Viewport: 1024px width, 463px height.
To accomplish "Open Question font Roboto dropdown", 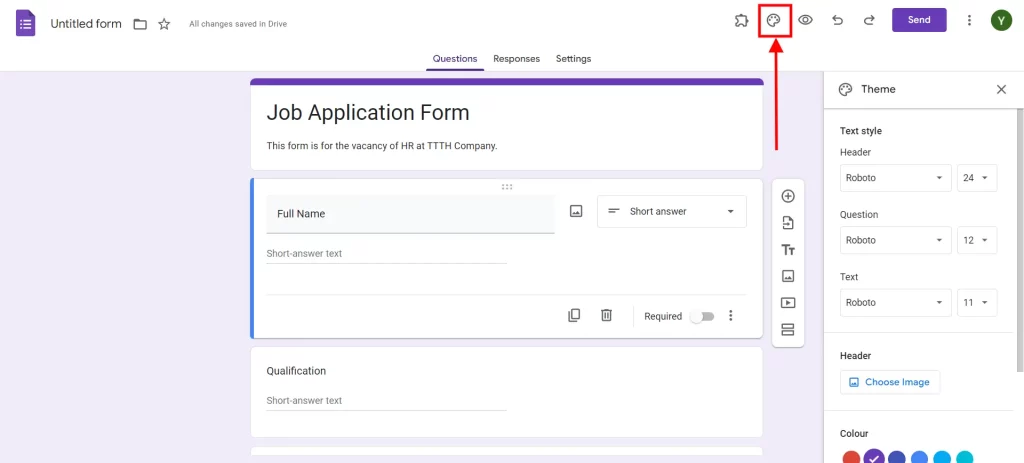I will (x=895, y=240).
